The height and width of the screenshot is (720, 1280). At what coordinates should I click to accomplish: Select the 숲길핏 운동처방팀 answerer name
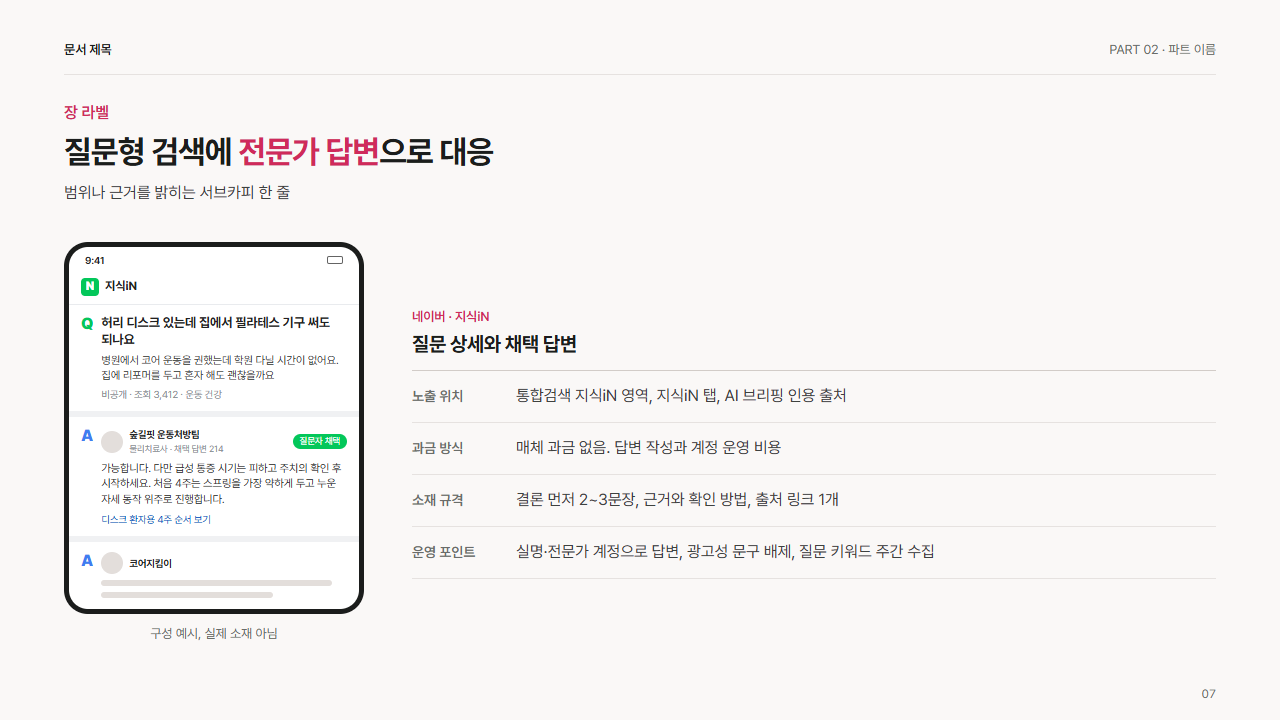tap(164, 435)
